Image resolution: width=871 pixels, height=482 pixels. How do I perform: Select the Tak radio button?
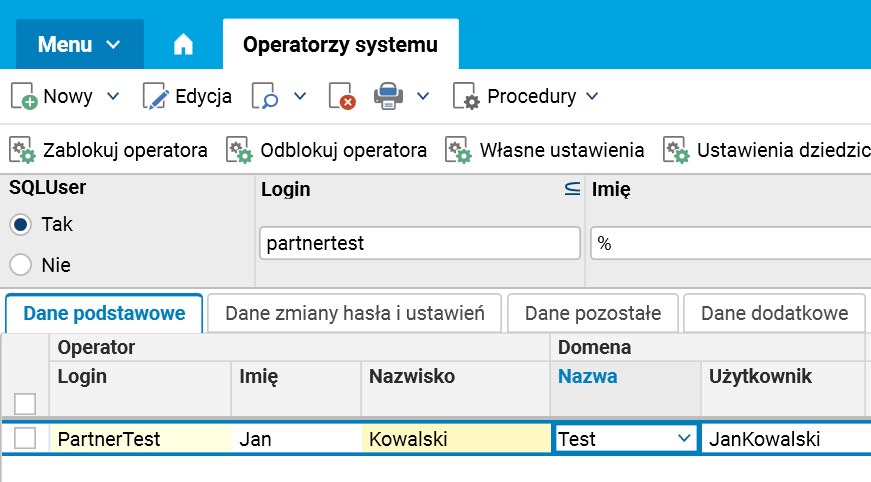coord(19,225)
